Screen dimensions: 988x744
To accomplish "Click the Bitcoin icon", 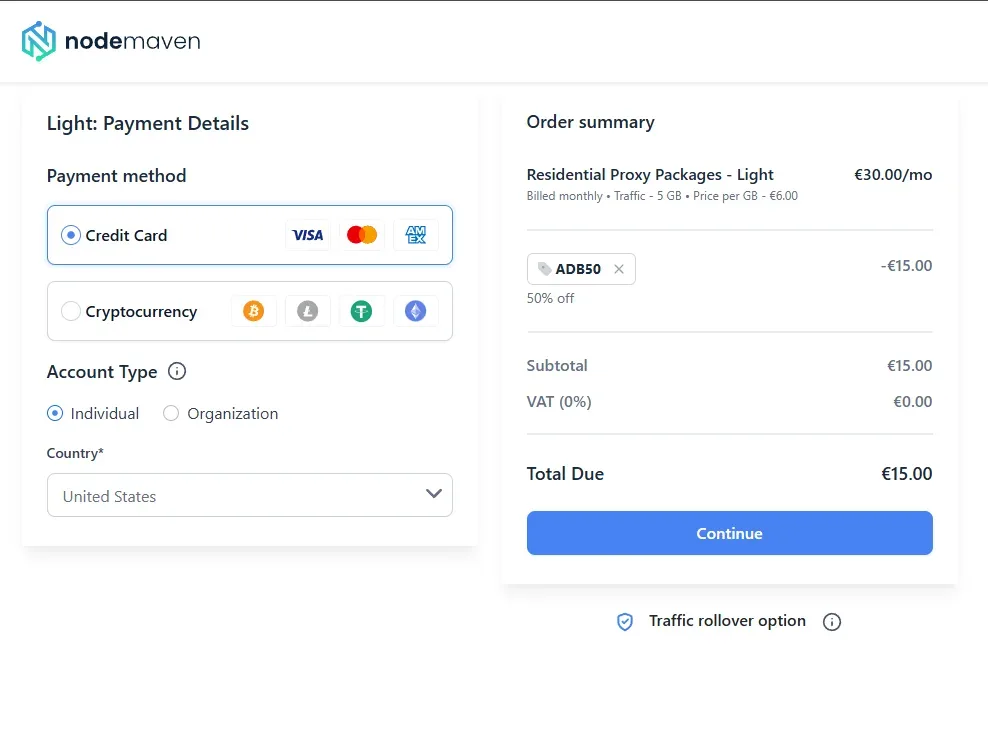I will click(x=254, y=311).
